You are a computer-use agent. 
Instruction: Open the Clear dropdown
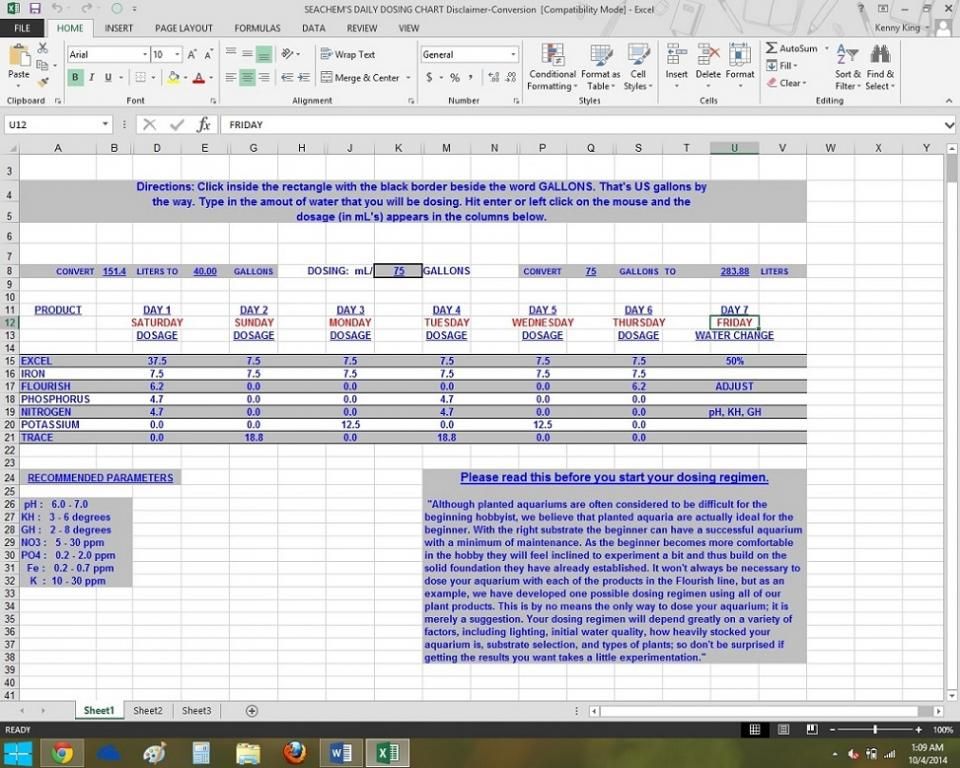click(787, 83)
